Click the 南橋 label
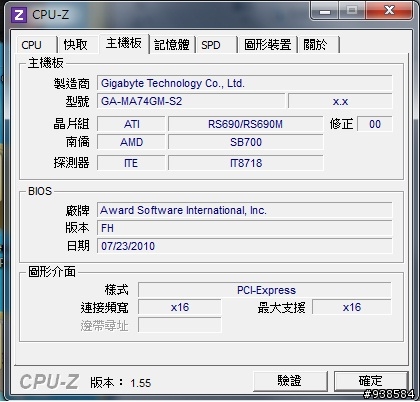Screen dimensions: 420x402 pyautogui.click(x=78, y=142)
